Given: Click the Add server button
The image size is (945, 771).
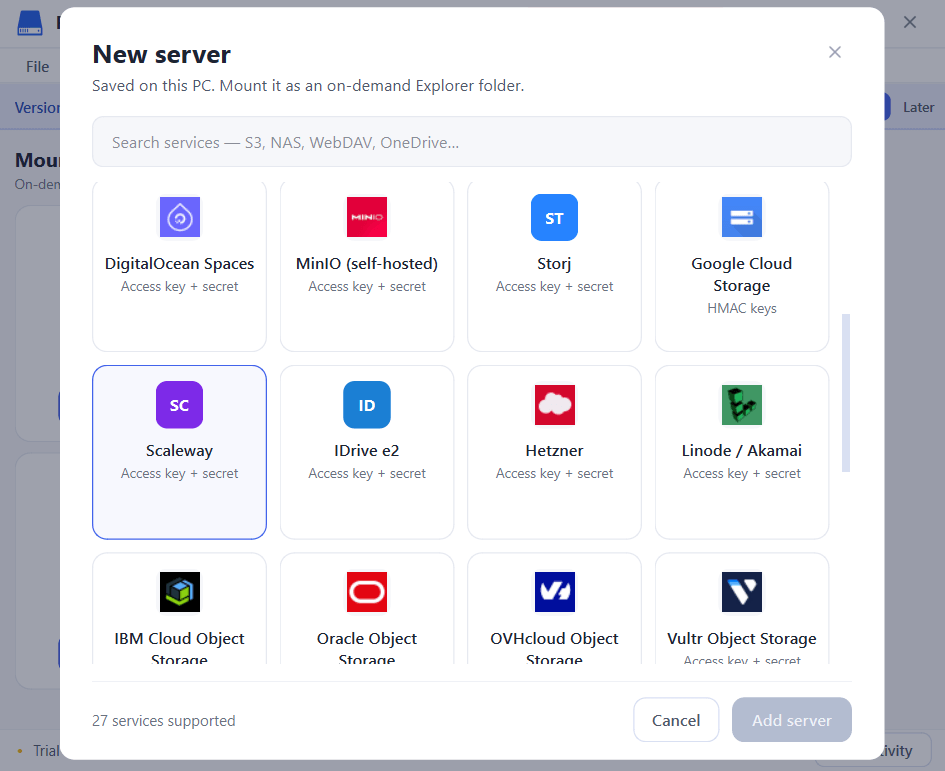Looking at the screenshot, I should click(x=792, y=720).
